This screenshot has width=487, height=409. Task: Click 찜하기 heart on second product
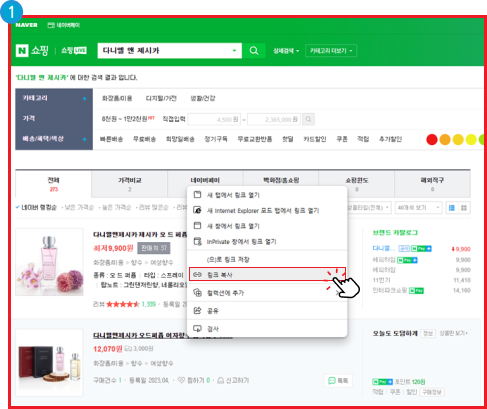194,380
